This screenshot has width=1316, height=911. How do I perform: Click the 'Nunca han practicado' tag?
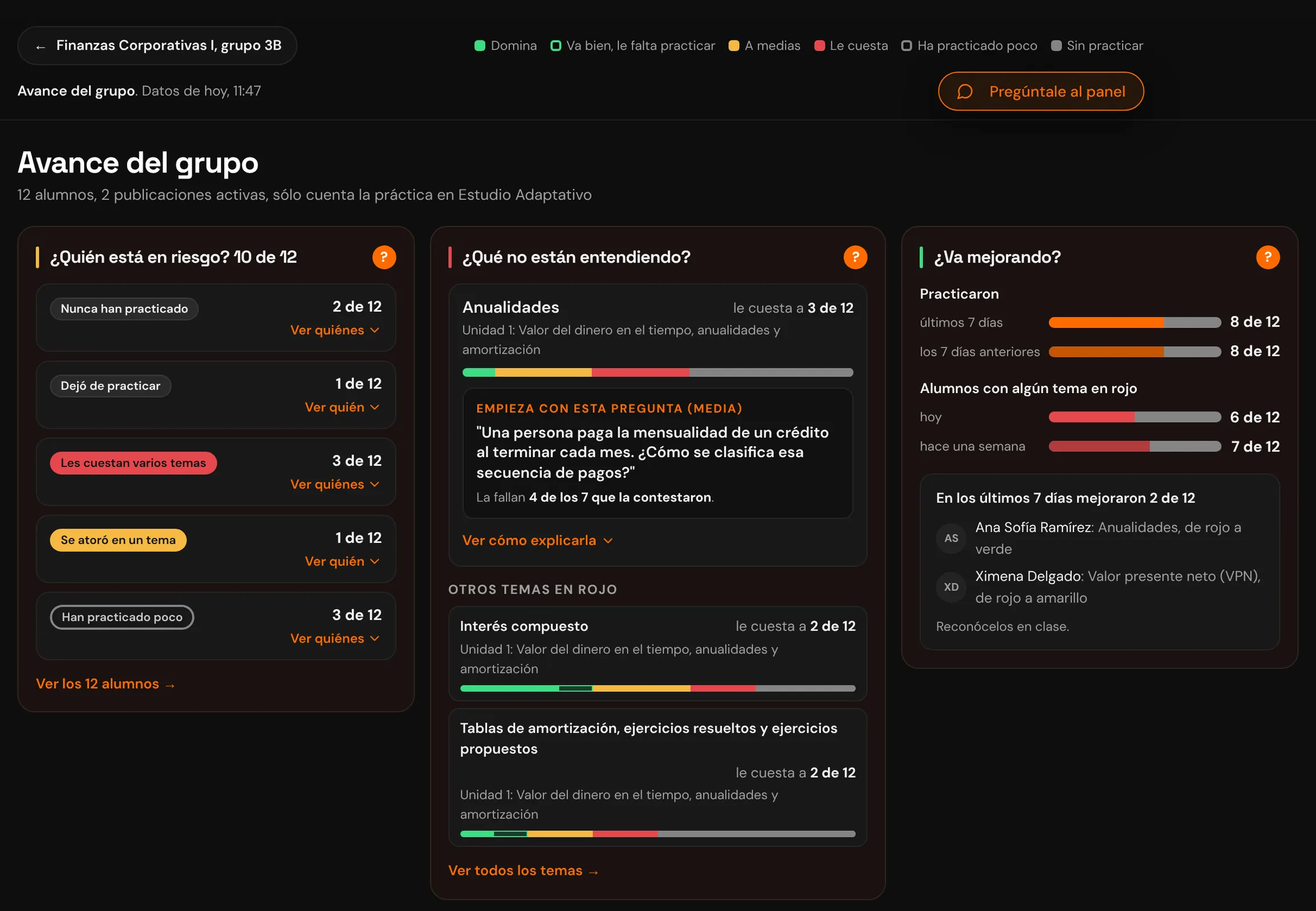tap(124, 309)
